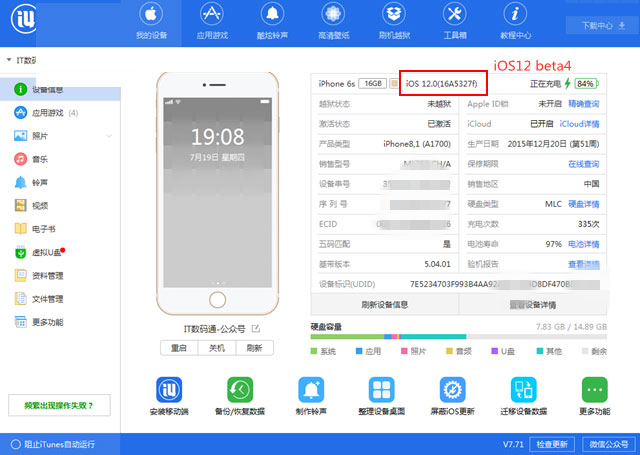Click the i4 logo icon
Viewport: 640px width, 455px height.
click(24, 19)
